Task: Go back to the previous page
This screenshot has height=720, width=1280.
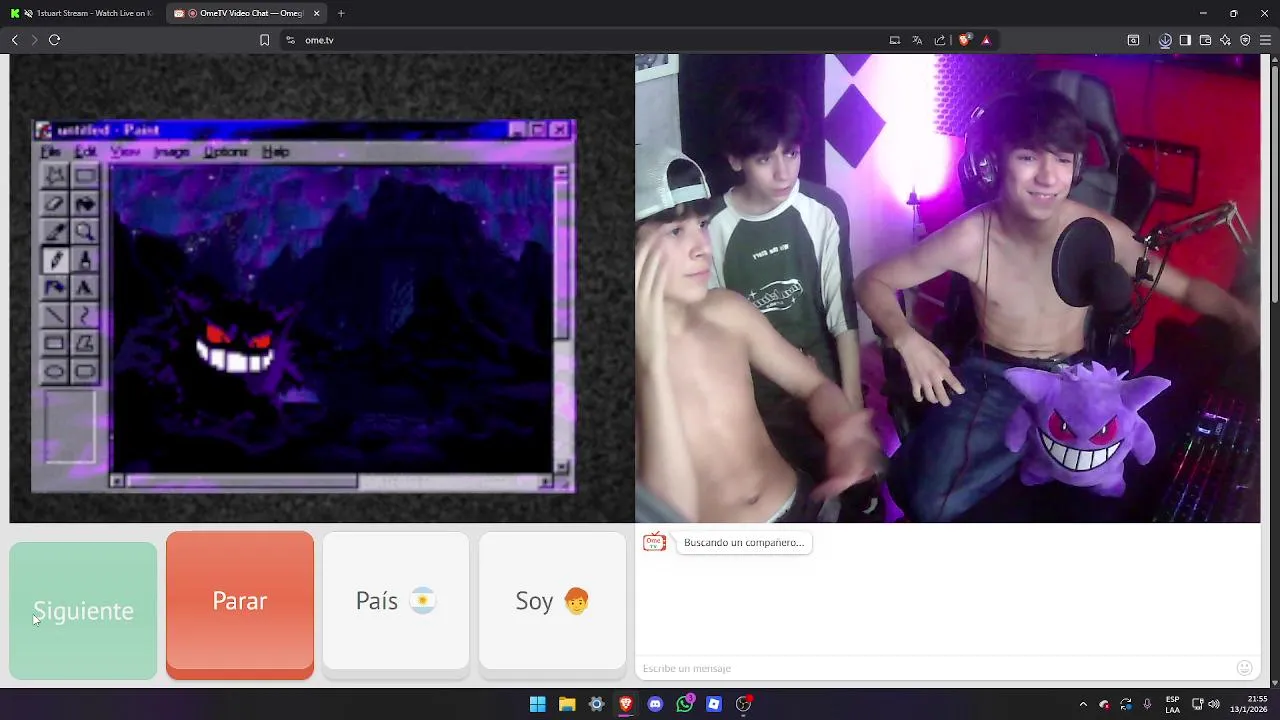Action: (x=15, y=40)
